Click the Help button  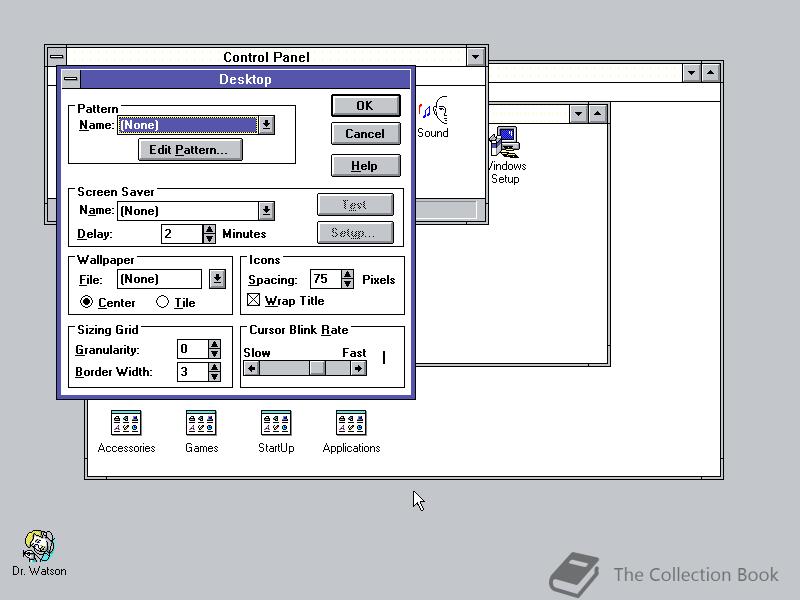click(x=365, y=166)
